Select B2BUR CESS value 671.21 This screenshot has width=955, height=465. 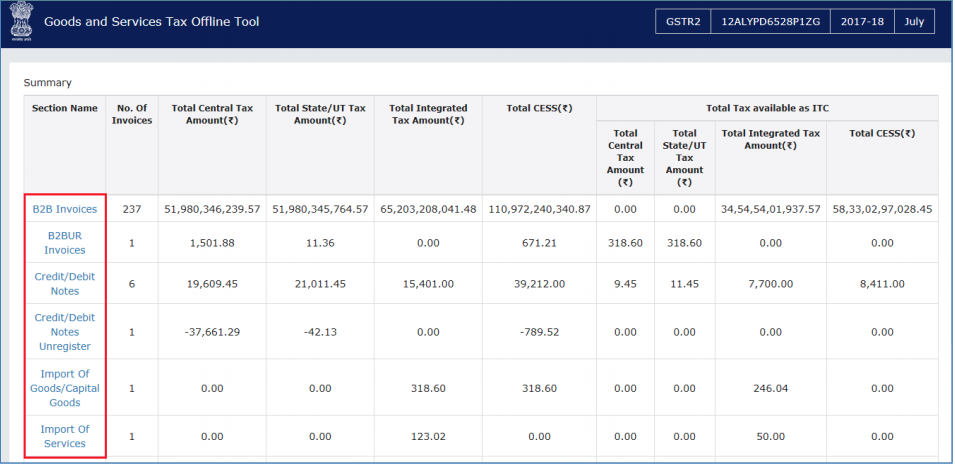[x=539, y=243]
